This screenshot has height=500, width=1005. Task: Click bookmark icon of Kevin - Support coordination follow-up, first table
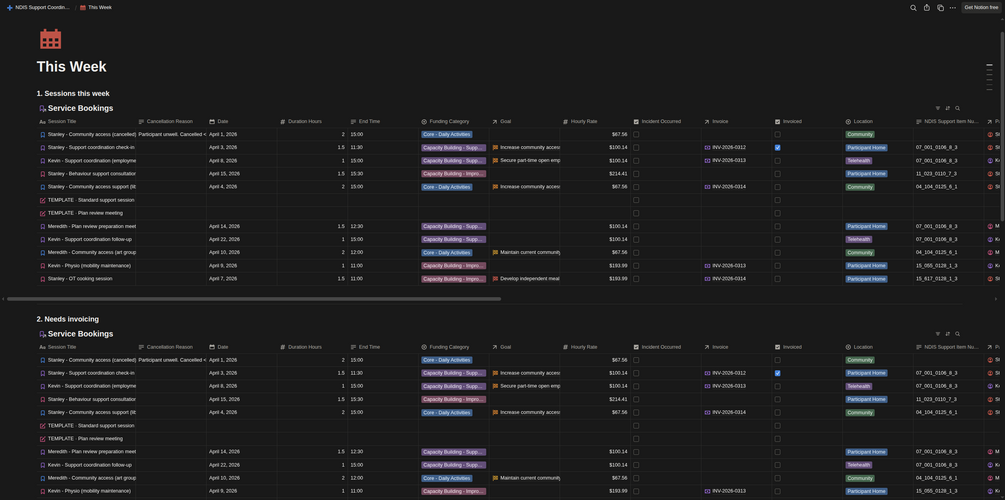coord(43,239)
